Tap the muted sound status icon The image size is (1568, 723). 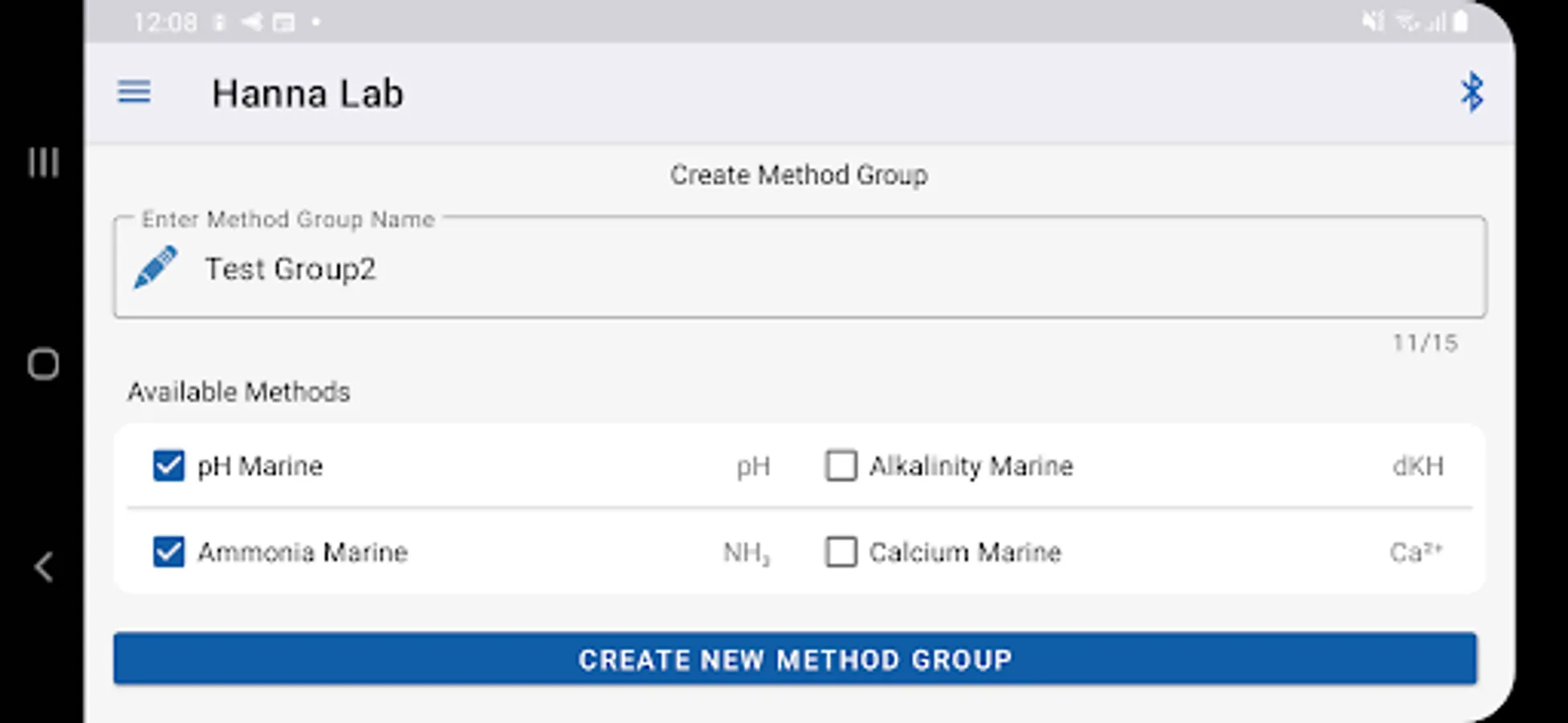(x=1373, y=22)
